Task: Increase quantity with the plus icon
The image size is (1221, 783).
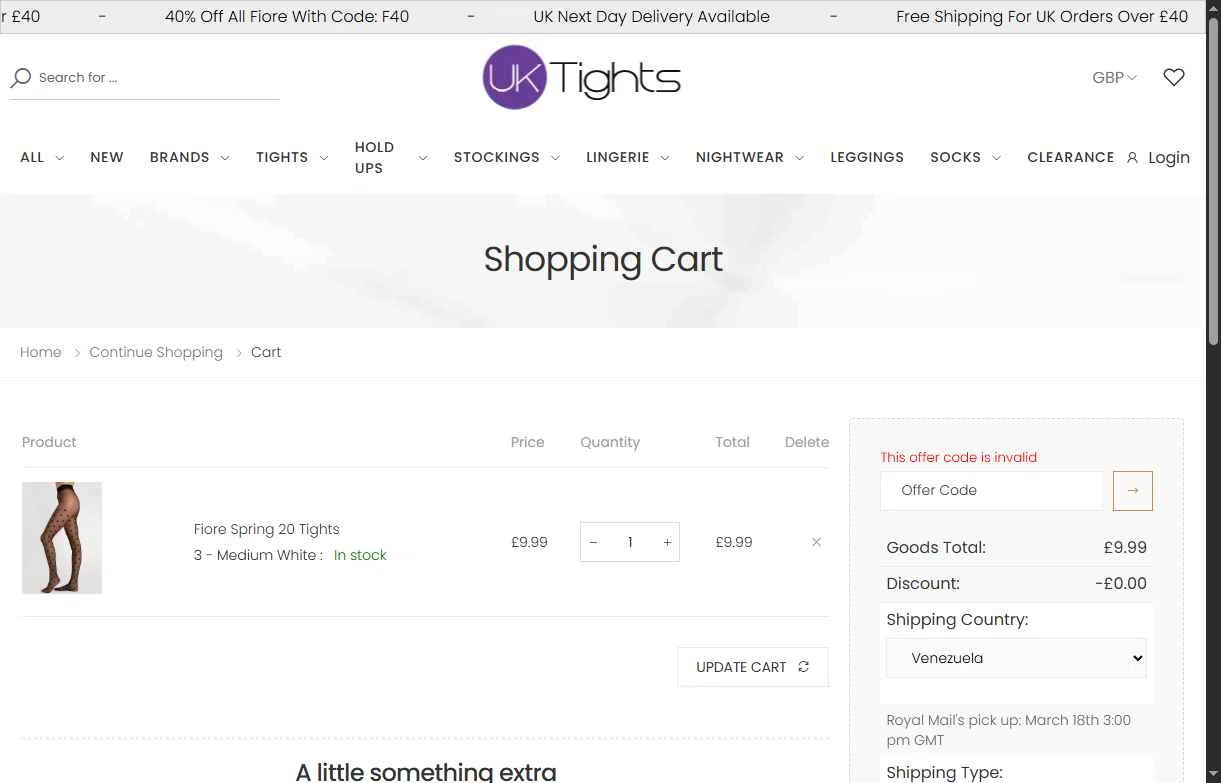Action: tap(667, 542)
